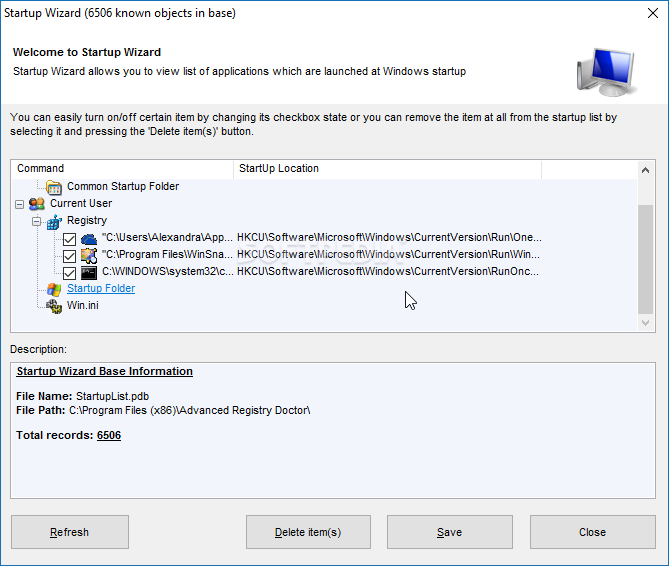Click the HKCU...\Run\One... location text
This screenshot has height=566, width=669.
[x=389, y=238]
